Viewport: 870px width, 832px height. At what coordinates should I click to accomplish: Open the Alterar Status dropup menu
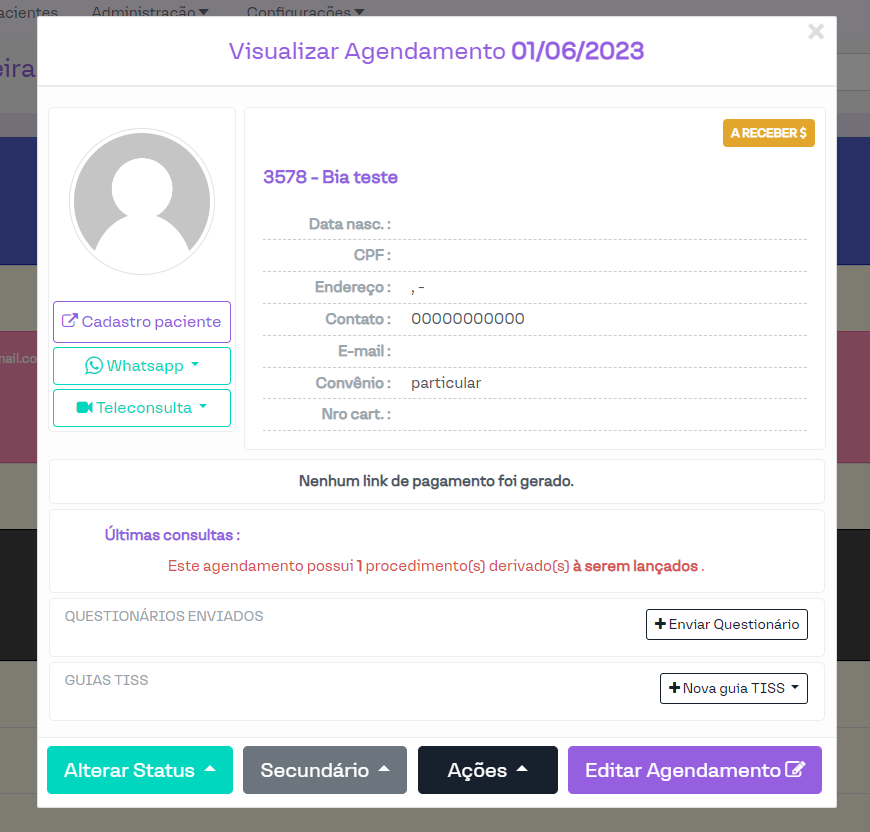140,770
